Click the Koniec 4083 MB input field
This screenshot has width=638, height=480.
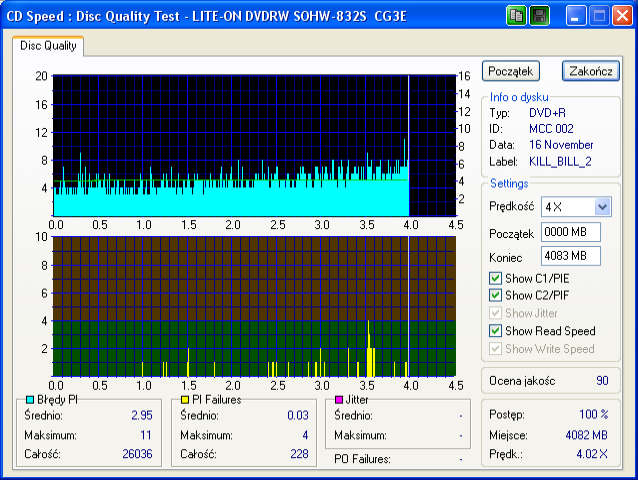coord(570,256)
